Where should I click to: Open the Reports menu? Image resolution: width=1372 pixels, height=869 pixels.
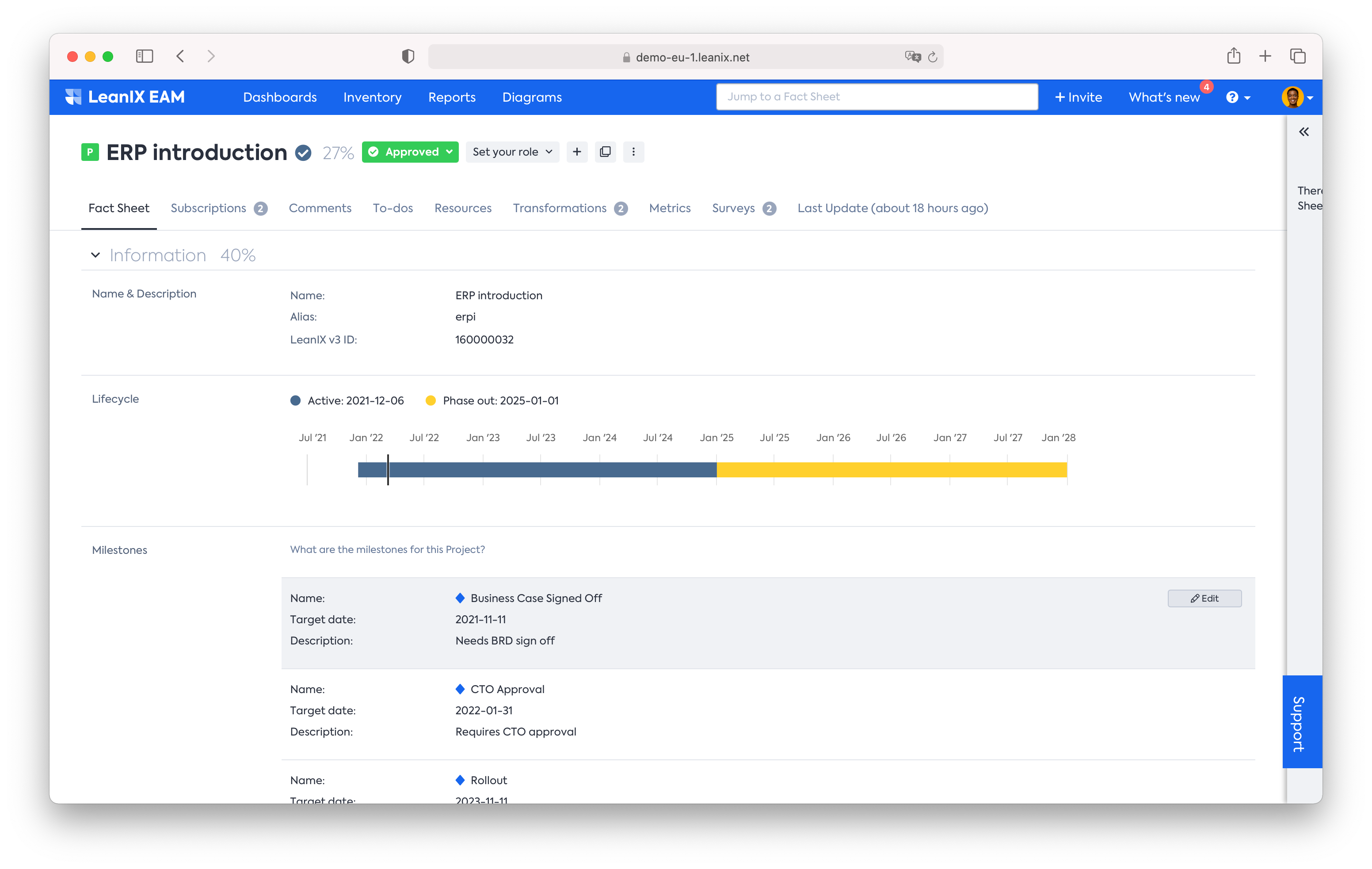(x=452, y=97)
